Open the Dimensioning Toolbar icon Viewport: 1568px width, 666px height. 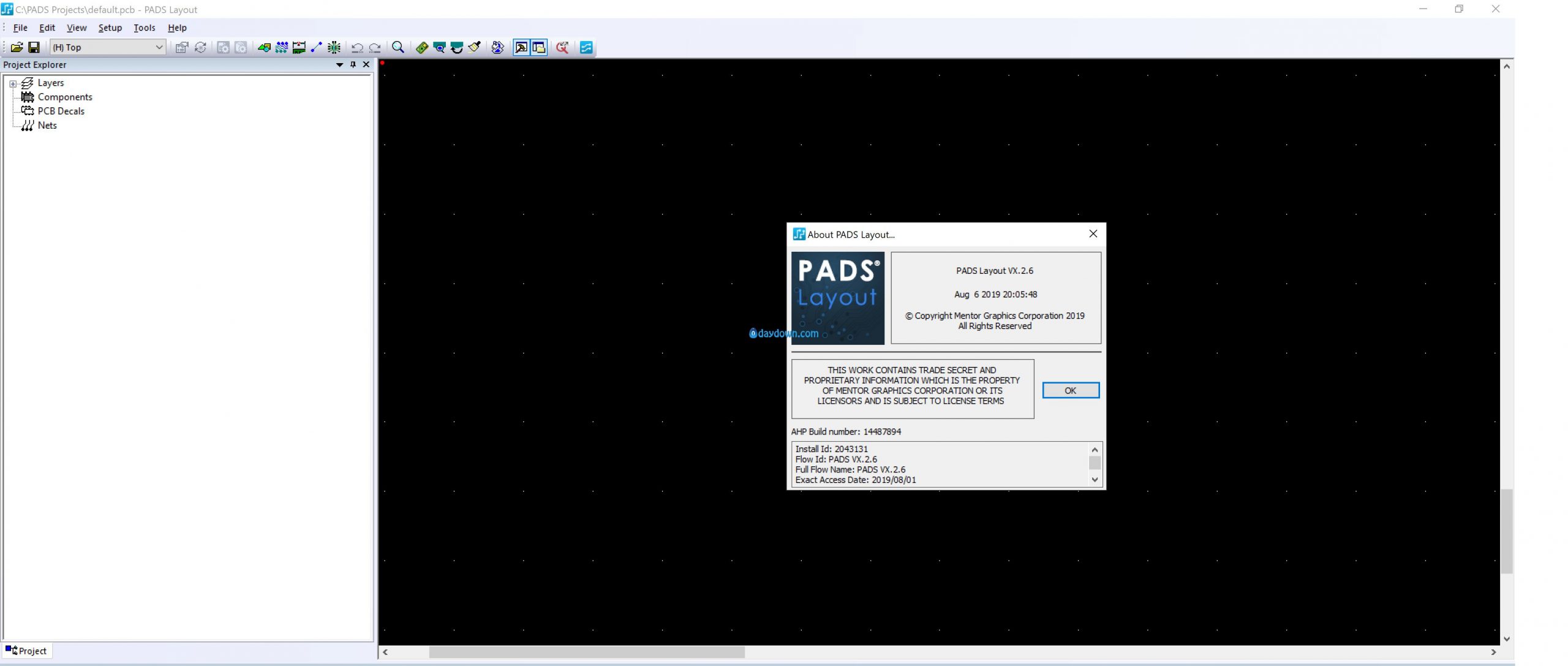[x=299, y=47]
